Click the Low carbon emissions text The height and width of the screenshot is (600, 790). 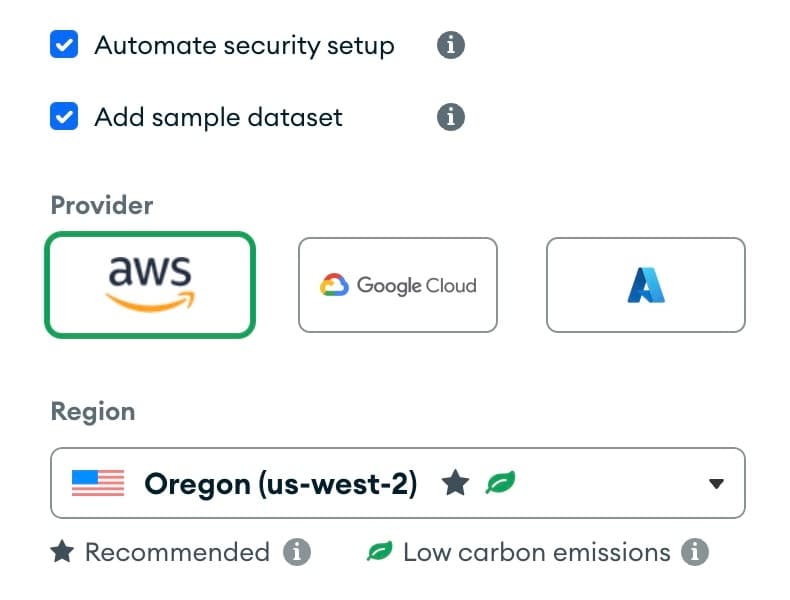click(x=536, y=552)
